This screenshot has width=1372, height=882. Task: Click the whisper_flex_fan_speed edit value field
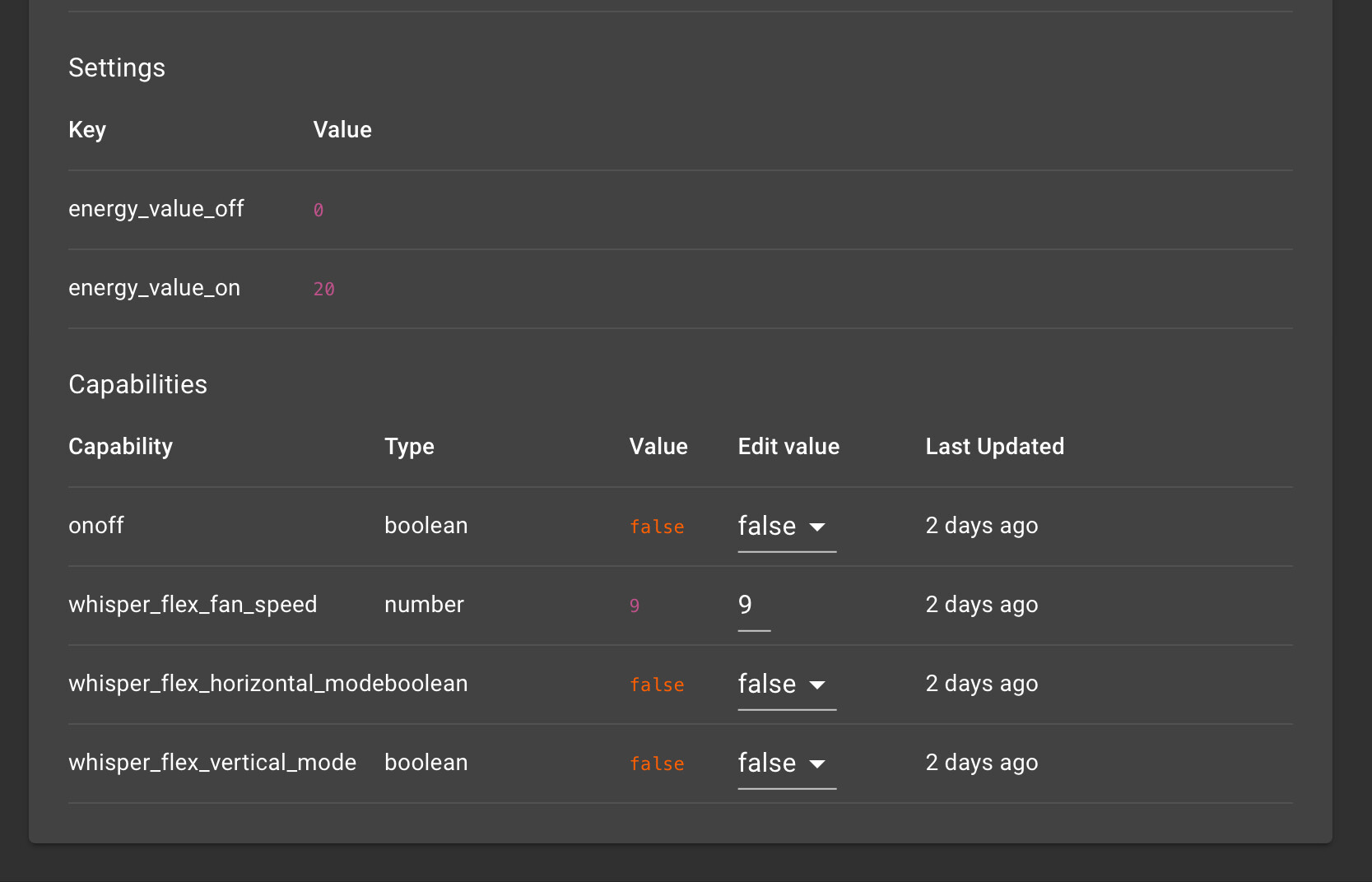753,606
